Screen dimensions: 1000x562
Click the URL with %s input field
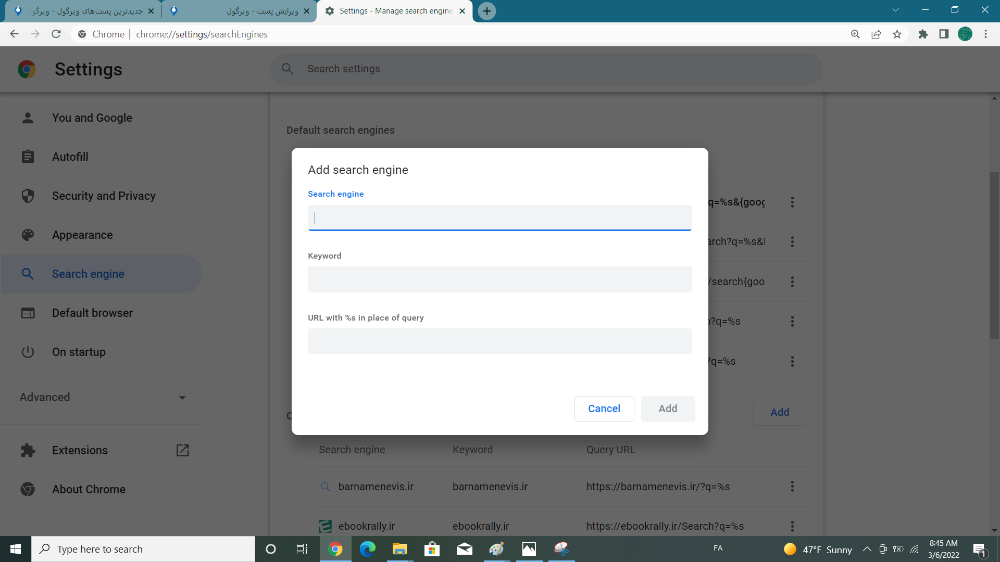coord(499,341)
